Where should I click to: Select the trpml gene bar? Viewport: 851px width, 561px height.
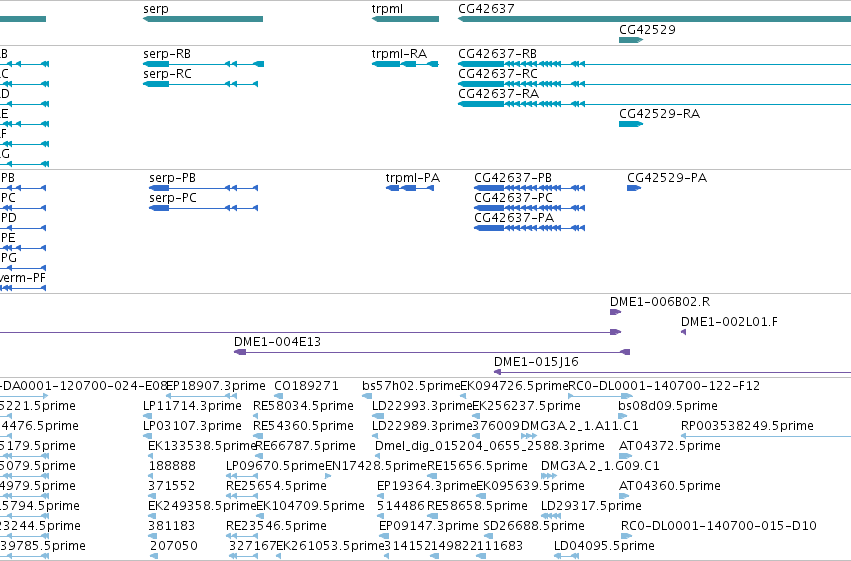coord(405,19)
